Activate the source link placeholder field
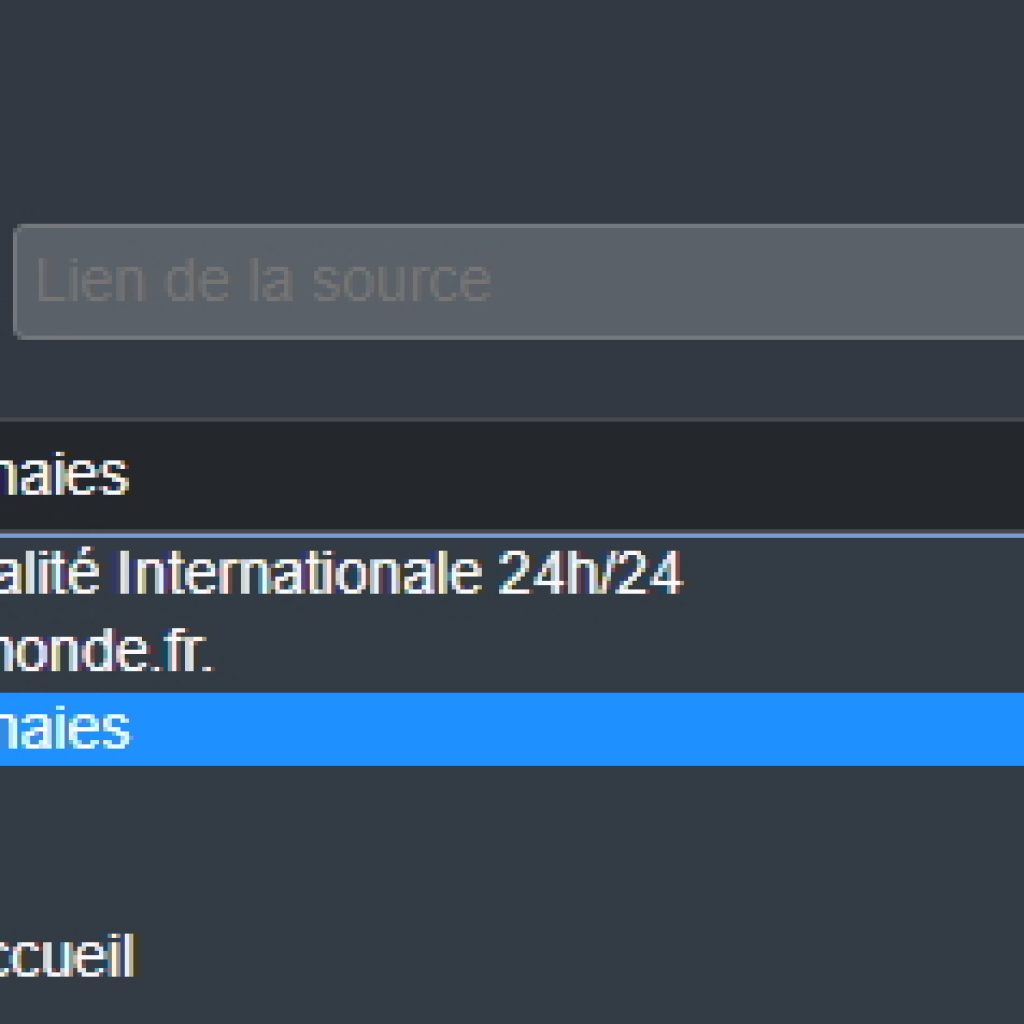Viewport: 1024px width, 1024px height. coord(519,281)
